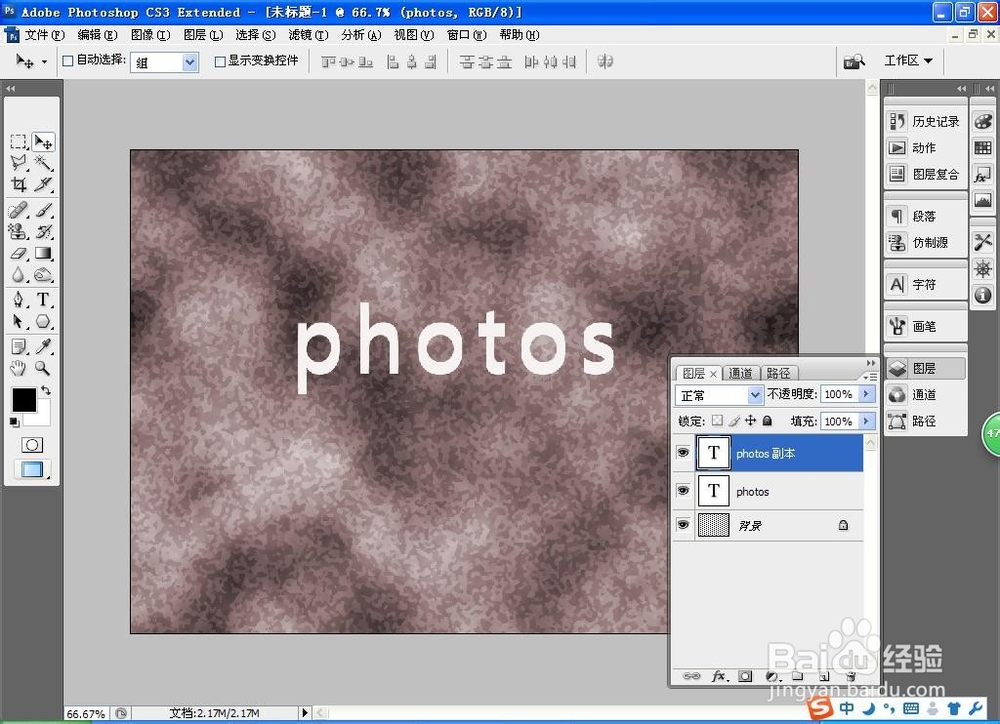
Task: Open the 图像 menu
Action: 150,34
